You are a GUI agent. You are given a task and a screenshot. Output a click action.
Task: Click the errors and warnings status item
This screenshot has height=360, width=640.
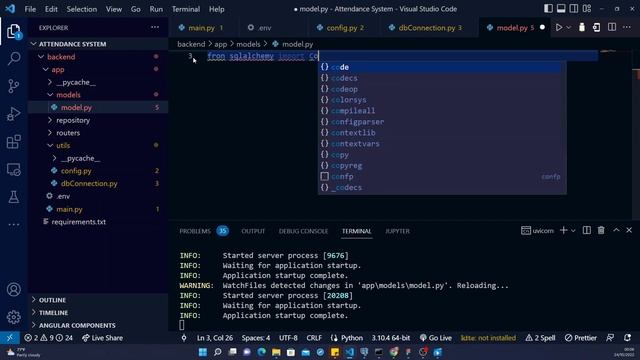[48, 338]
